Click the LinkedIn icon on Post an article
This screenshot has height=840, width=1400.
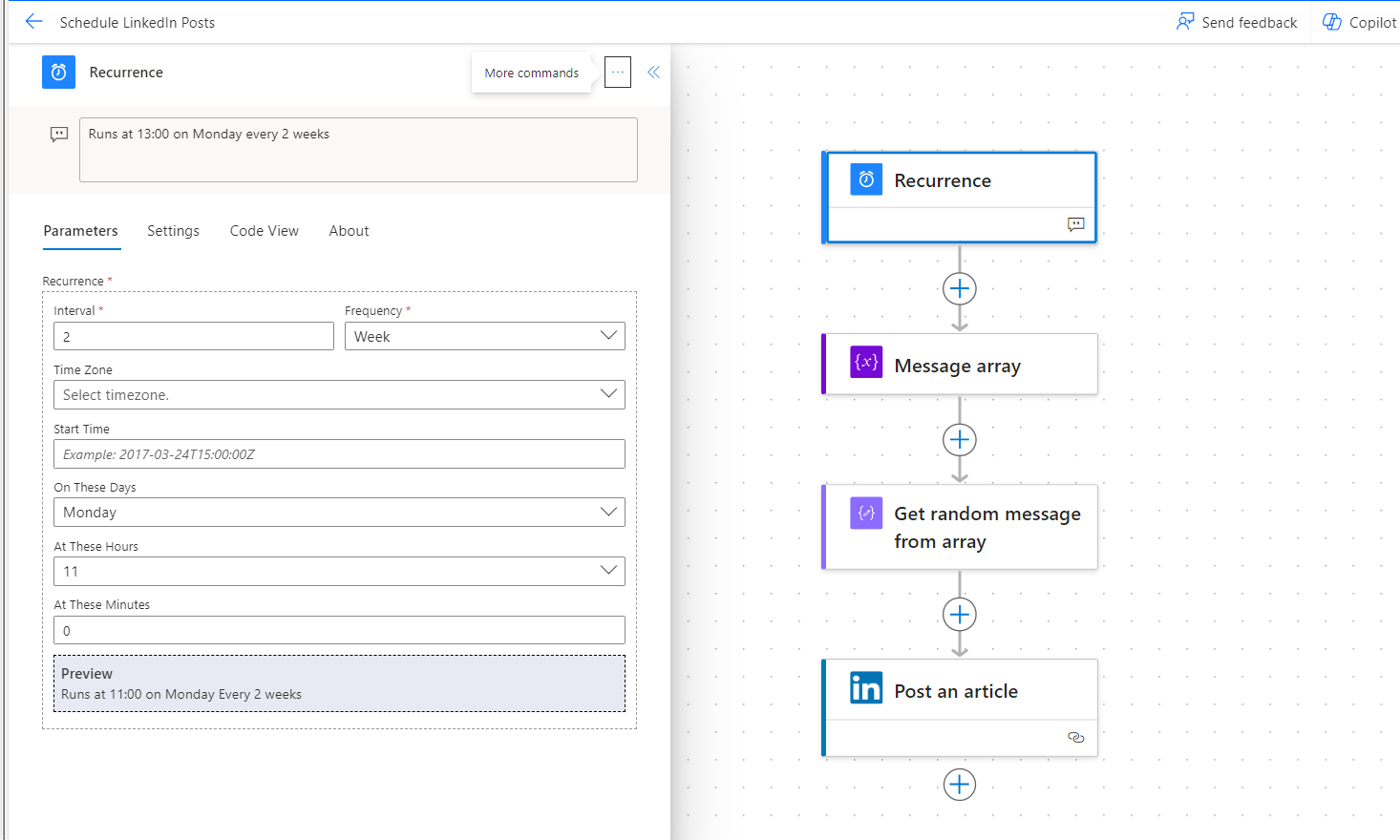click(x=866, y=687)
